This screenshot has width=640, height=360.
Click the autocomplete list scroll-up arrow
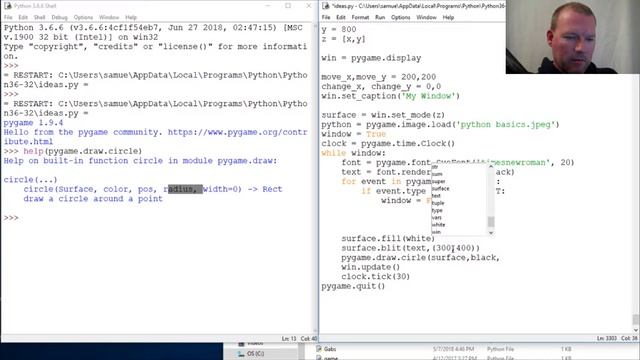[491, 167]
